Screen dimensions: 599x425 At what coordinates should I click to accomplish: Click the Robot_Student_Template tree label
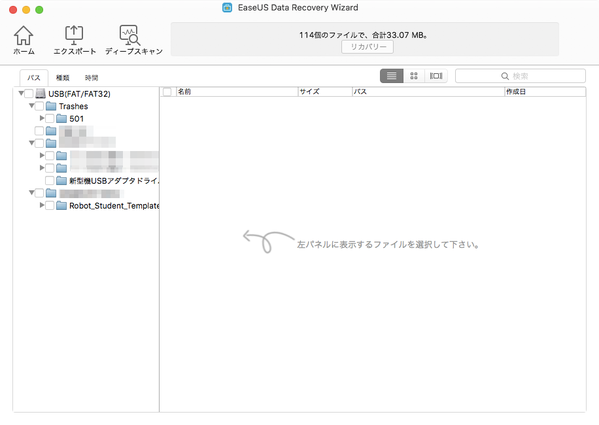tap(114, 206)
